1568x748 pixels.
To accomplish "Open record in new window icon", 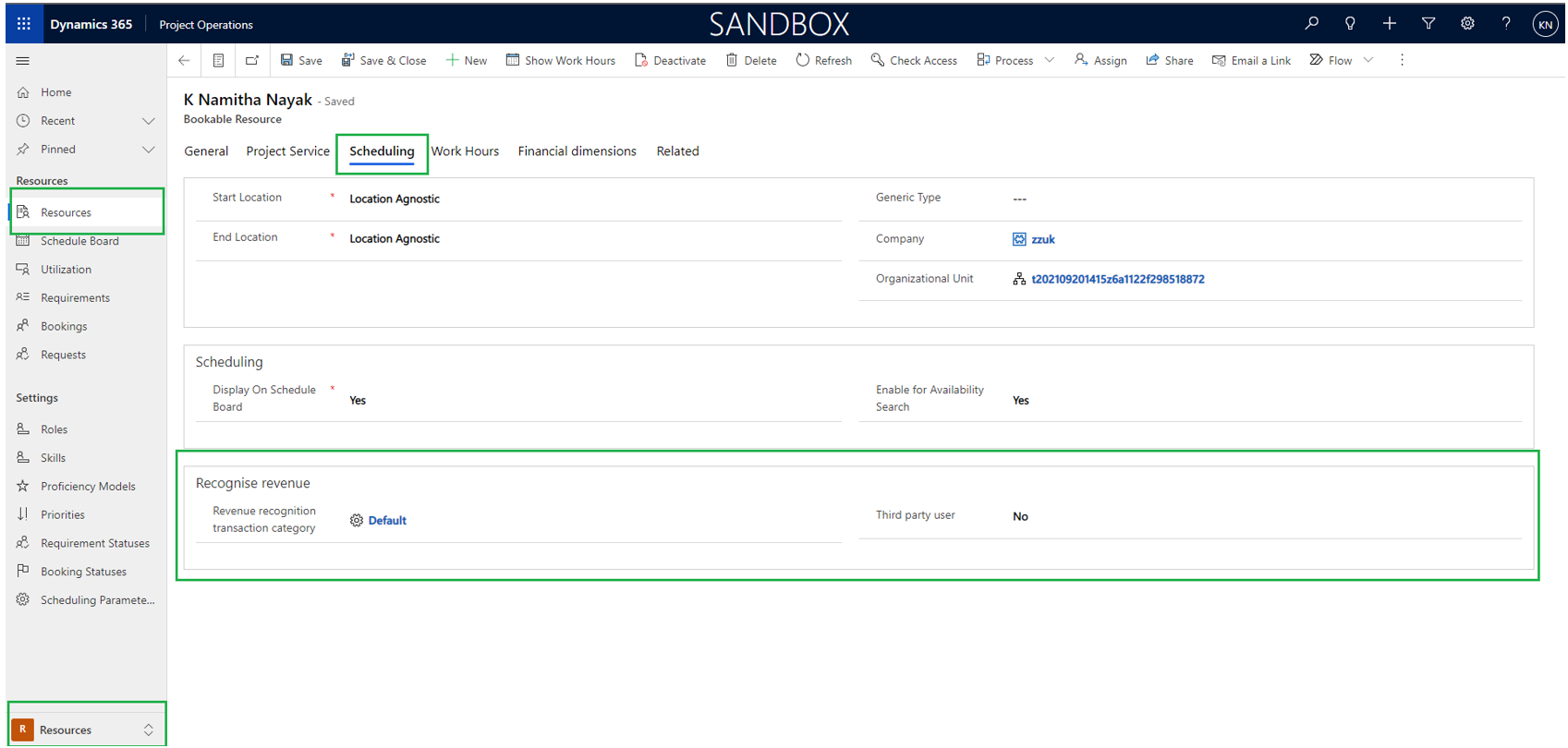I will click(x=251, y=61).
